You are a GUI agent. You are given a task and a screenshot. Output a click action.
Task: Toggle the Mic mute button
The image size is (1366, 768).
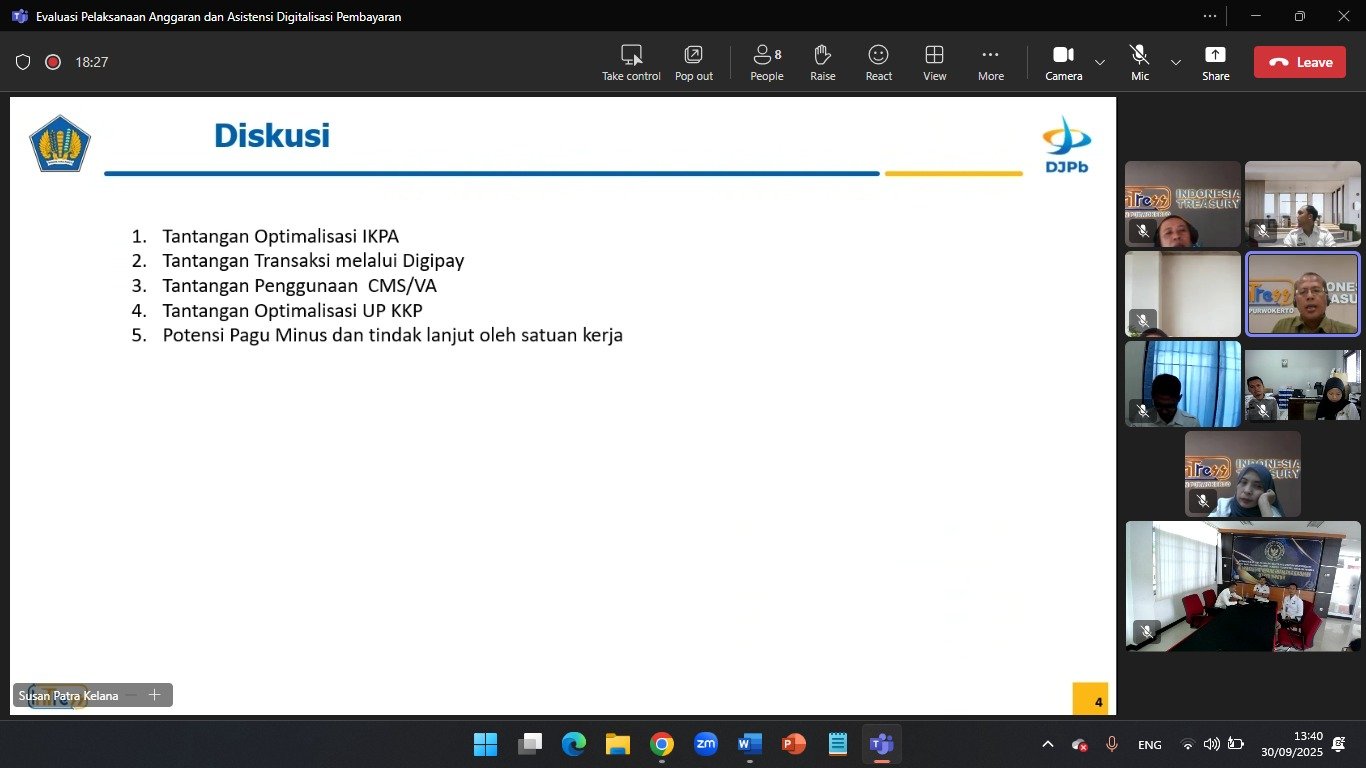click(x=1139, y=55)
